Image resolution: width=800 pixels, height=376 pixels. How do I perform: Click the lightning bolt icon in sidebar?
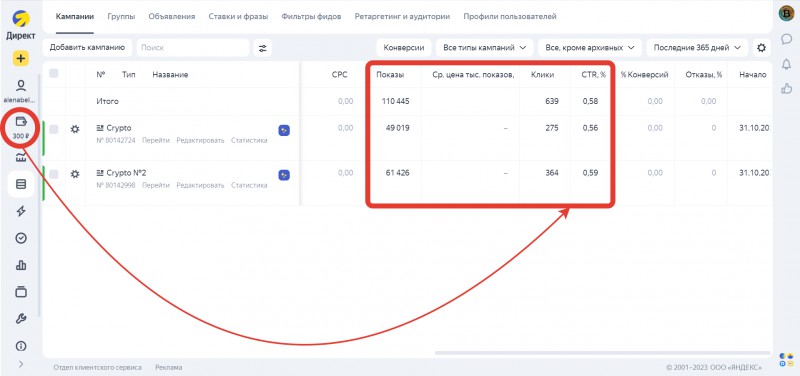click(21, 211)
